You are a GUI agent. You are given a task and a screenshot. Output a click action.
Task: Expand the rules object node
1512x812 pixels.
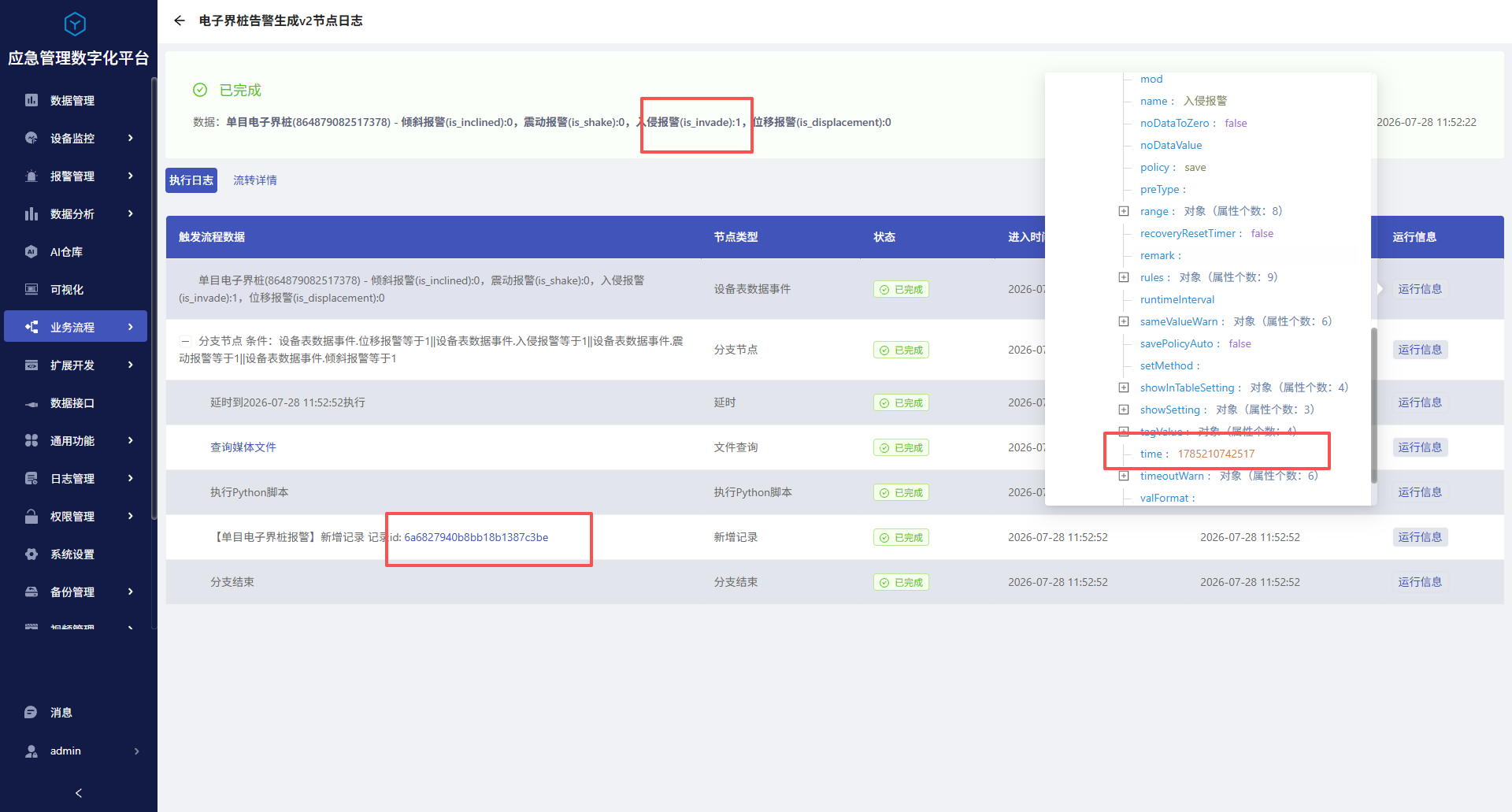click(x=1124, y=277)
